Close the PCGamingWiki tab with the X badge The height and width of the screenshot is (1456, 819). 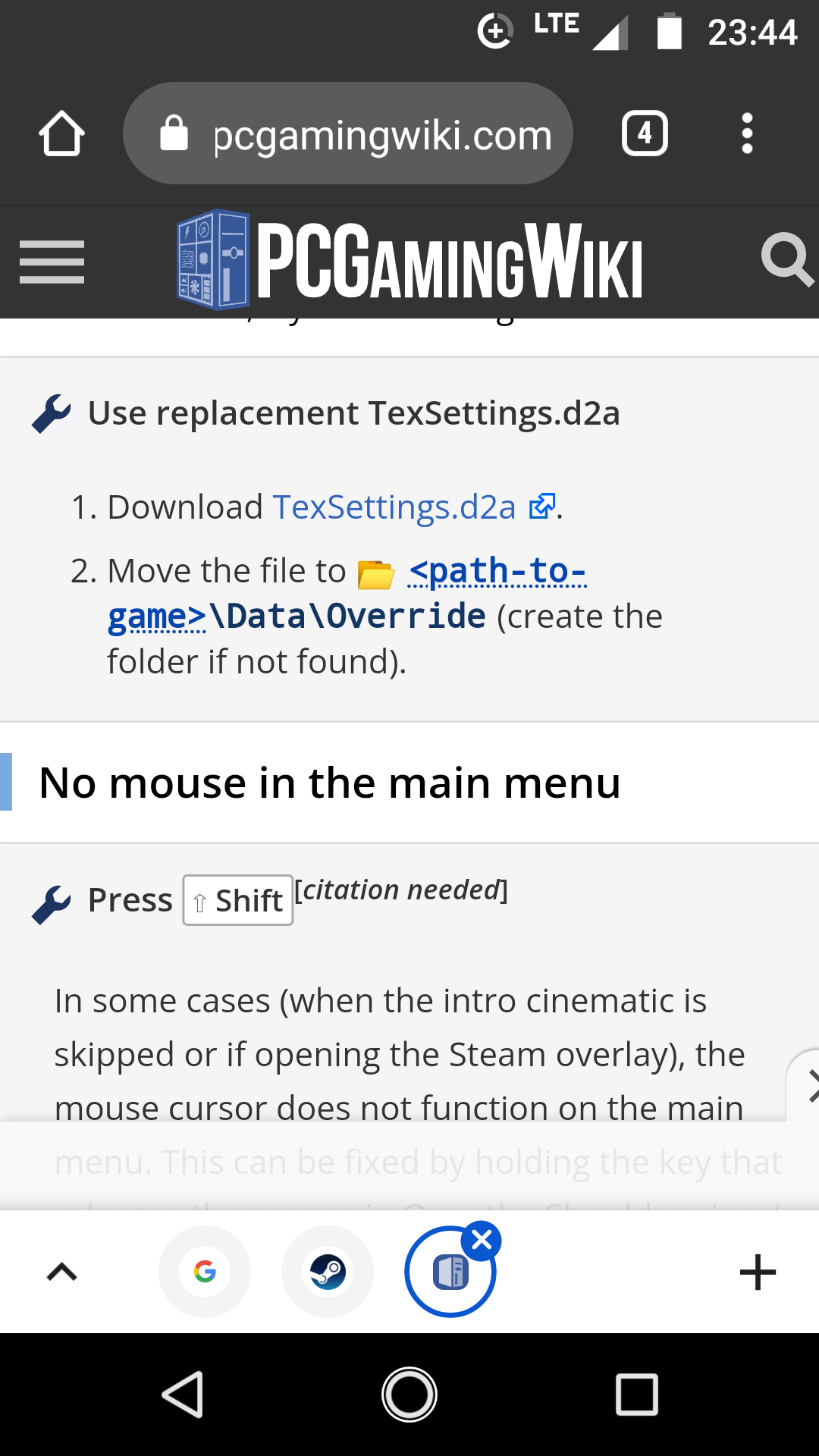pyautogui.click(x=482, y=1241)
